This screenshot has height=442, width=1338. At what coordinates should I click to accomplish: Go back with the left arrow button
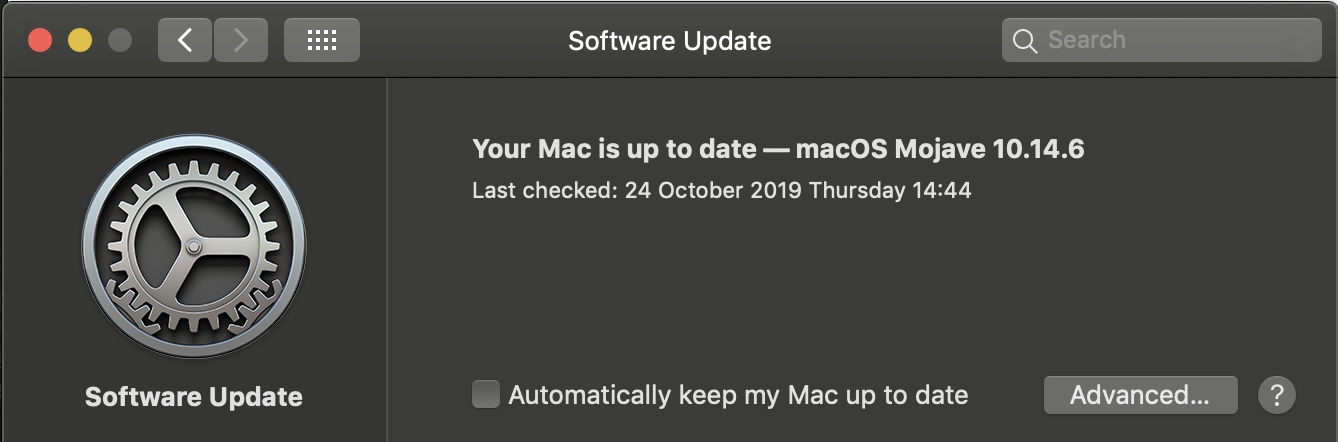tap(184, 40)
